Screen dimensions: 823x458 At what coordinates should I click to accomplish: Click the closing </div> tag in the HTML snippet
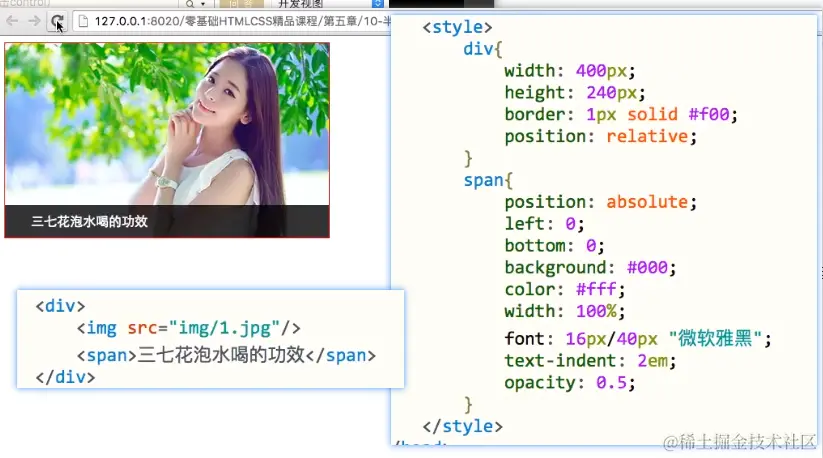(x=65, y=378)
